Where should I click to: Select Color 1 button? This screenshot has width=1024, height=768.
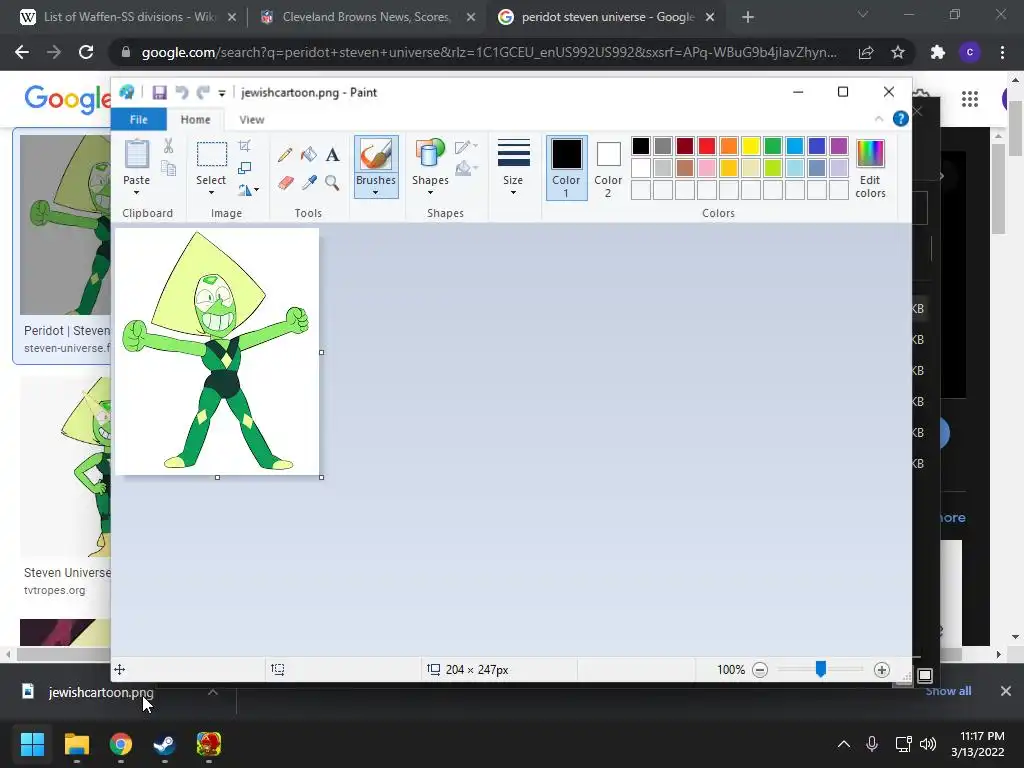tap(566, 168)
